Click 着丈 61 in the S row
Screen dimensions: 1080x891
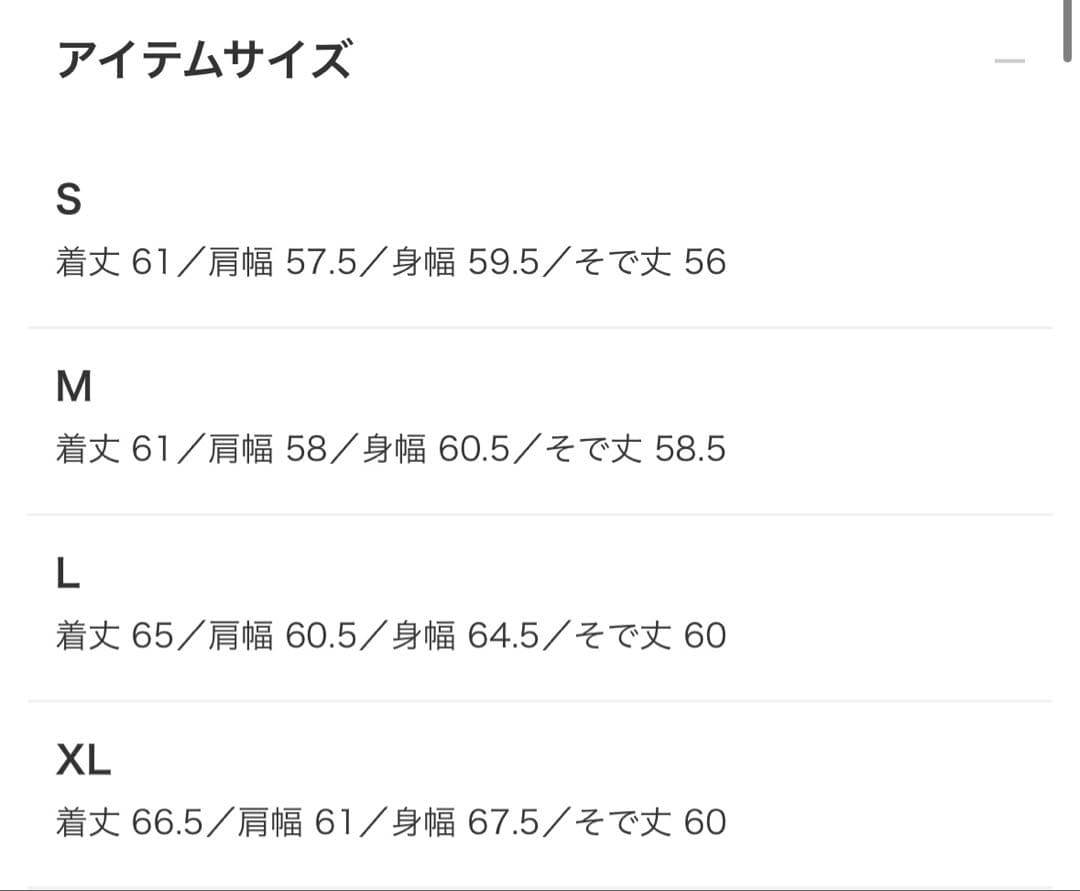coord(113,263)
